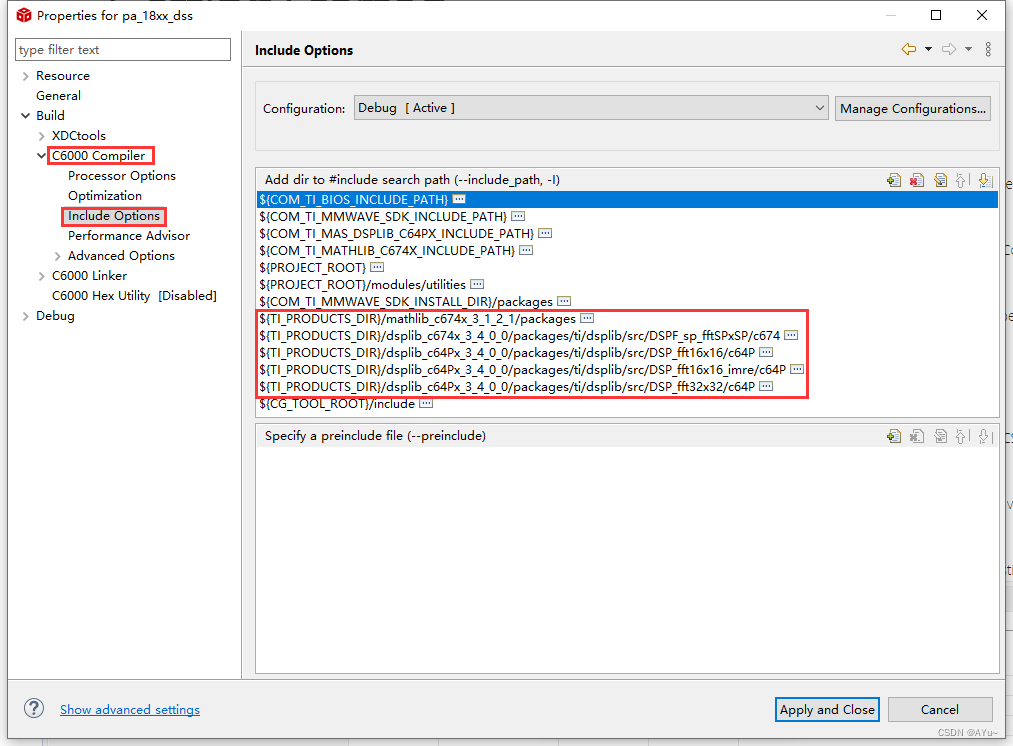Click ellipsis next to DSP_fft32x32/c64P entry
The width and height of the screenshot is (1013, 746).
click(x=766, y=386)
